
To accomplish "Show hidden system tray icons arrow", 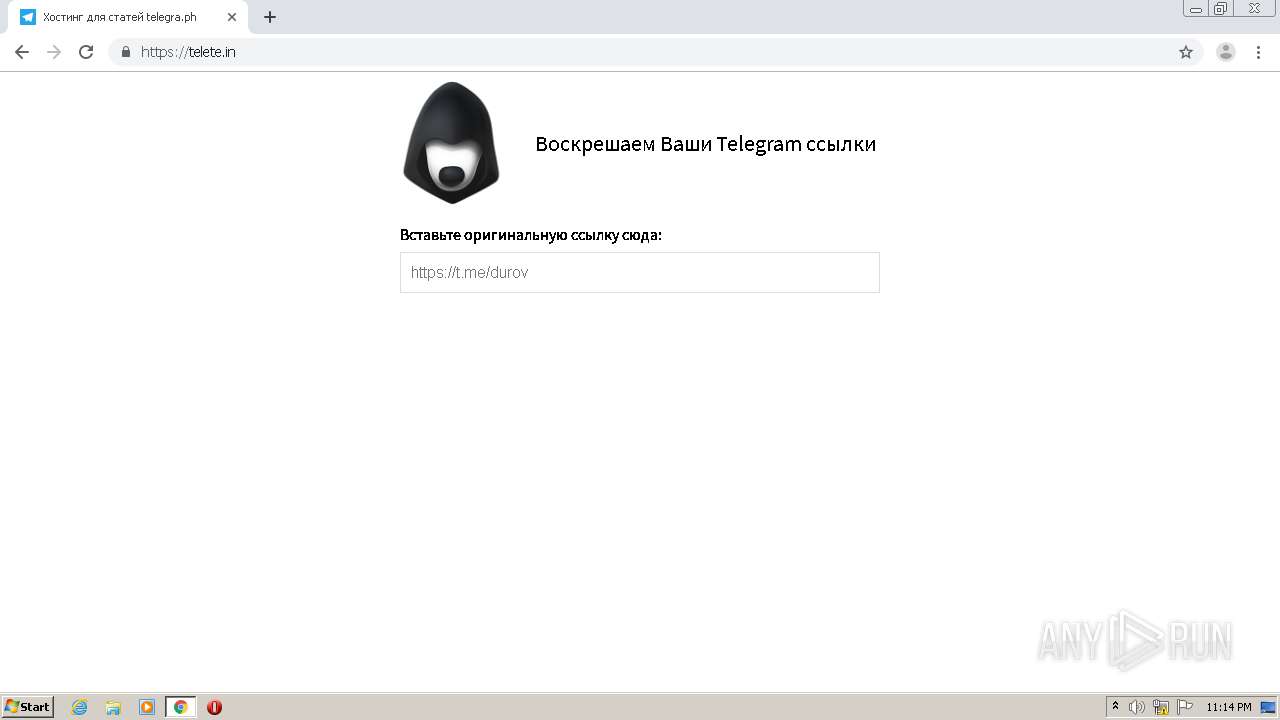I will [1116, 707].
